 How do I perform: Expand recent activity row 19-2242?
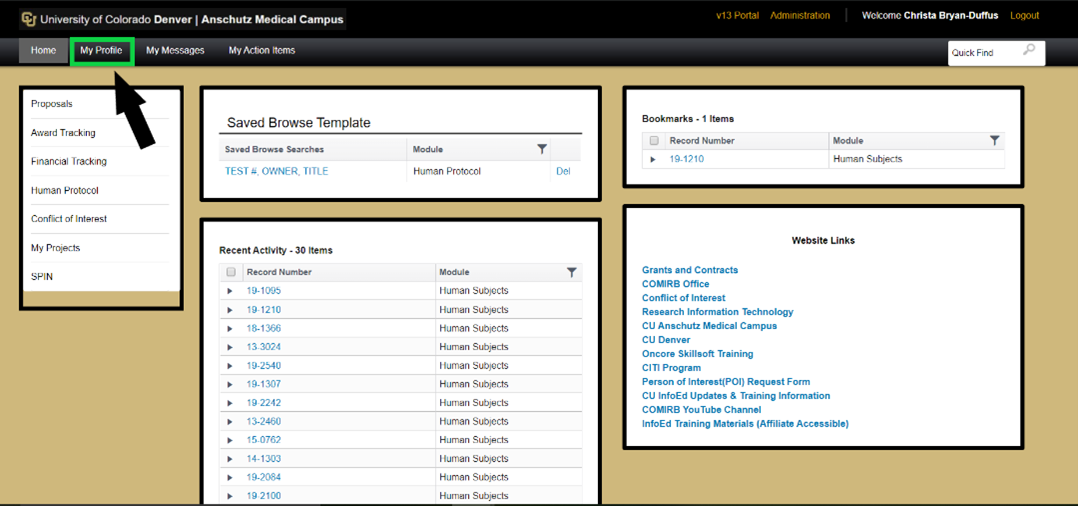(230, 403)
